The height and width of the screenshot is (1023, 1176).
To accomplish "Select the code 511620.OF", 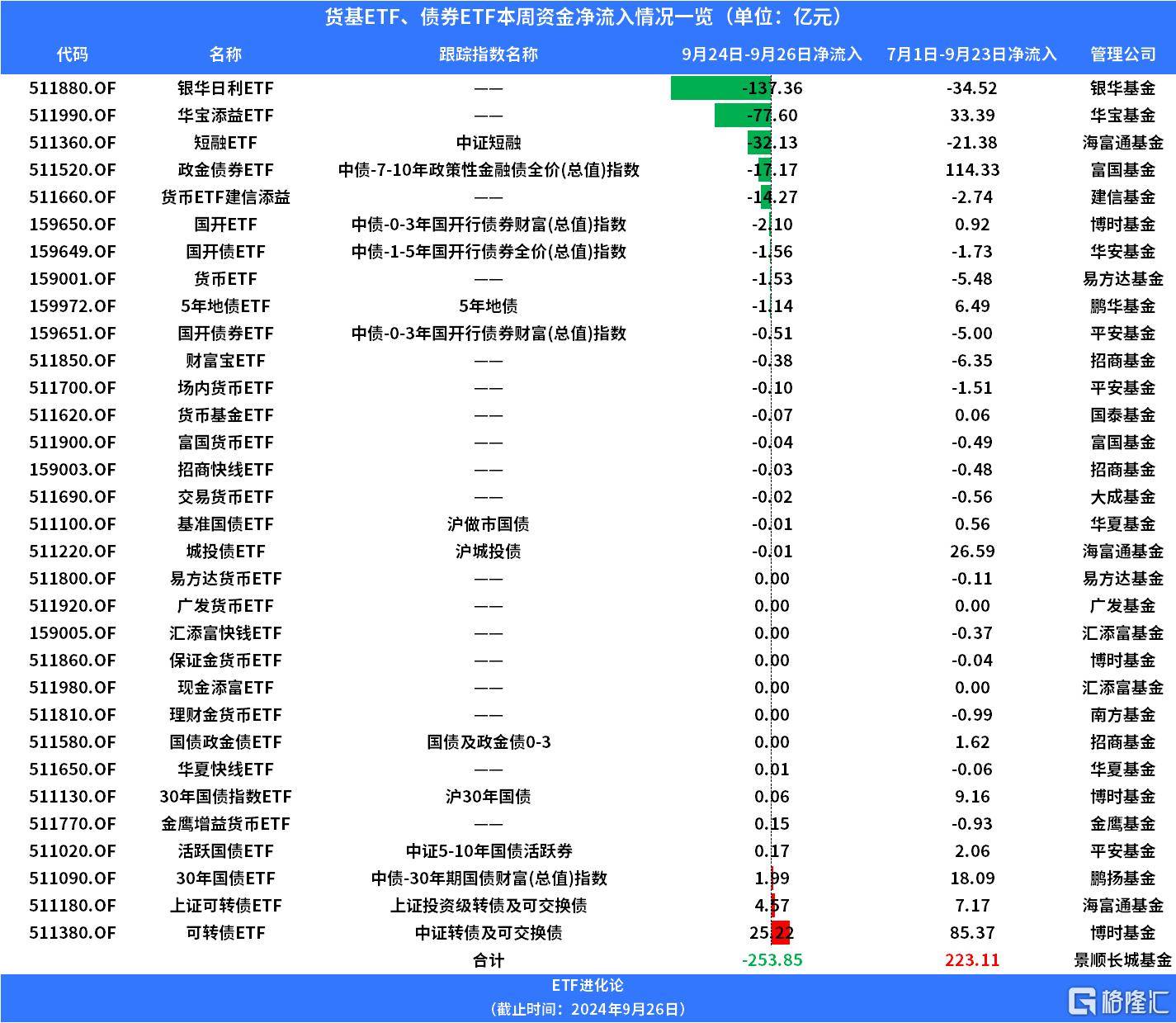I will [x=73, y=415].
